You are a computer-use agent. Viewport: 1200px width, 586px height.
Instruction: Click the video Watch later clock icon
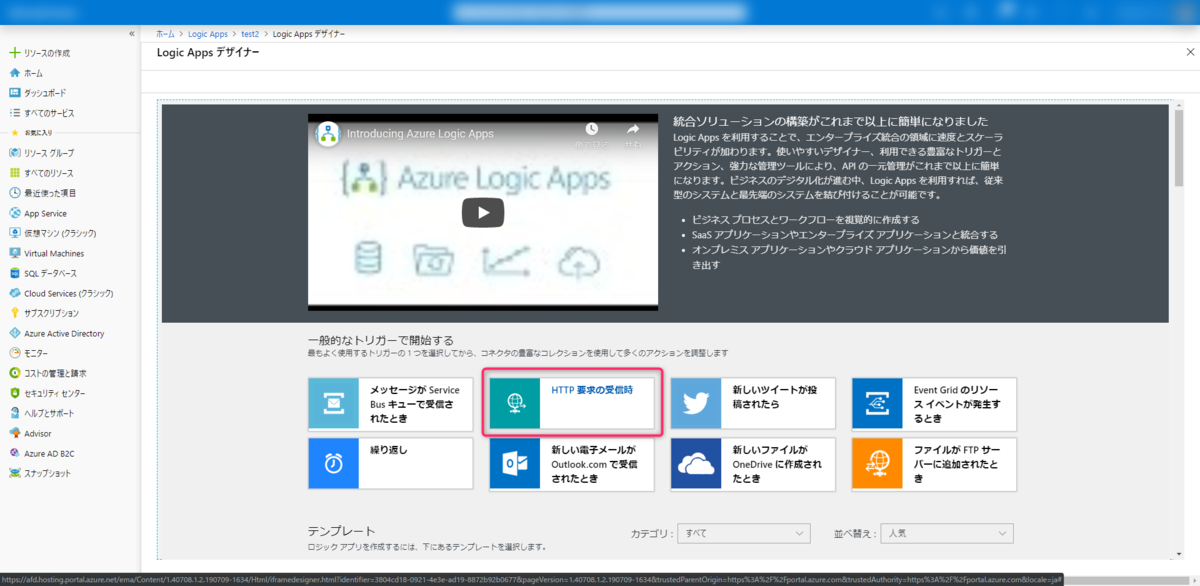[x=592, y=130]
